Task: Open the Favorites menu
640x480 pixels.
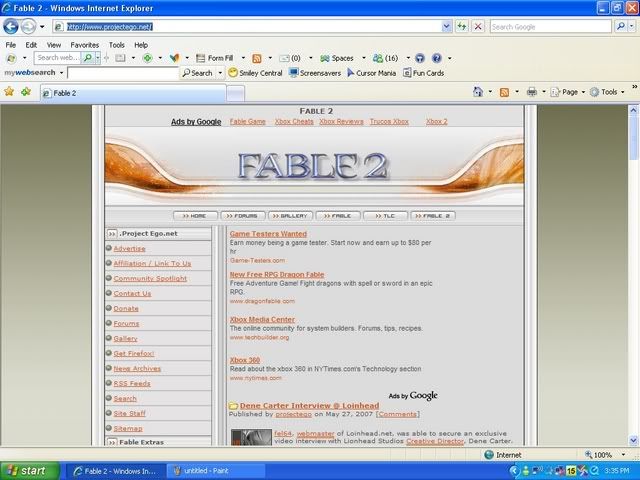Action: coord(84,45)
